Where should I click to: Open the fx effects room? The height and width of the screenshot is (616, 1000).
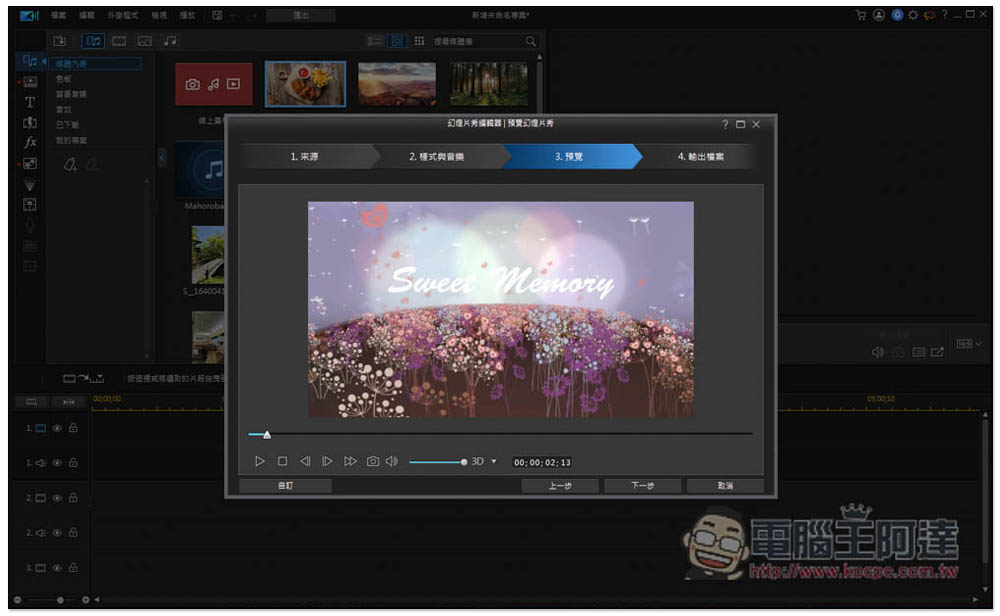pyautogui.click(x=30, y=142)
